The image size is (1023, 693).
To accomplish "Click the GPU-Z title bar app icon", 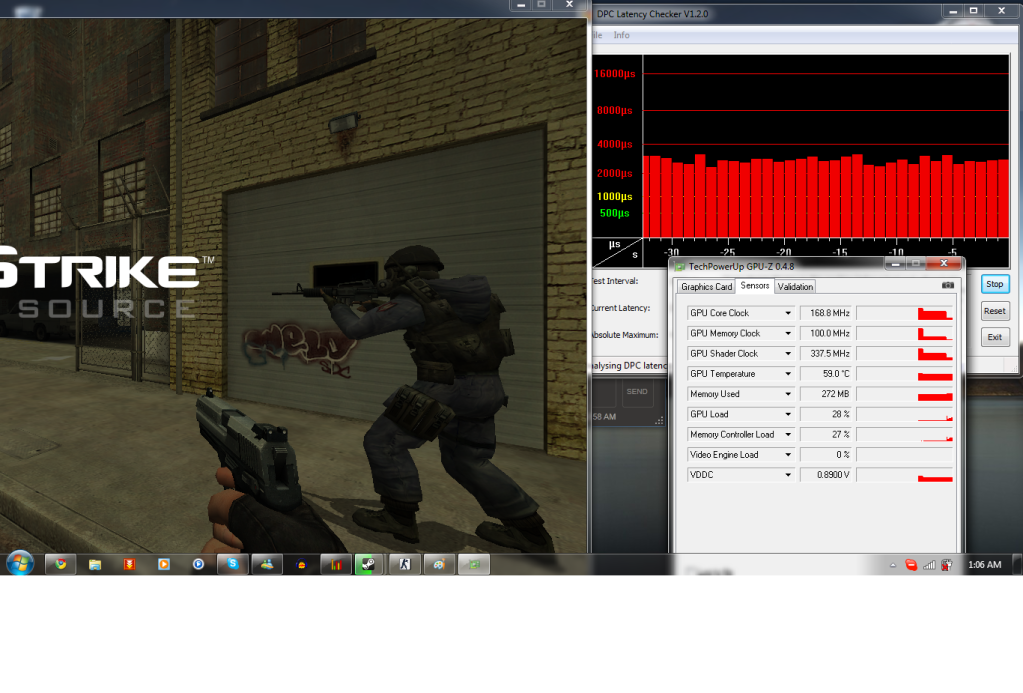I will pyautogui.click(x=680, y=266).
